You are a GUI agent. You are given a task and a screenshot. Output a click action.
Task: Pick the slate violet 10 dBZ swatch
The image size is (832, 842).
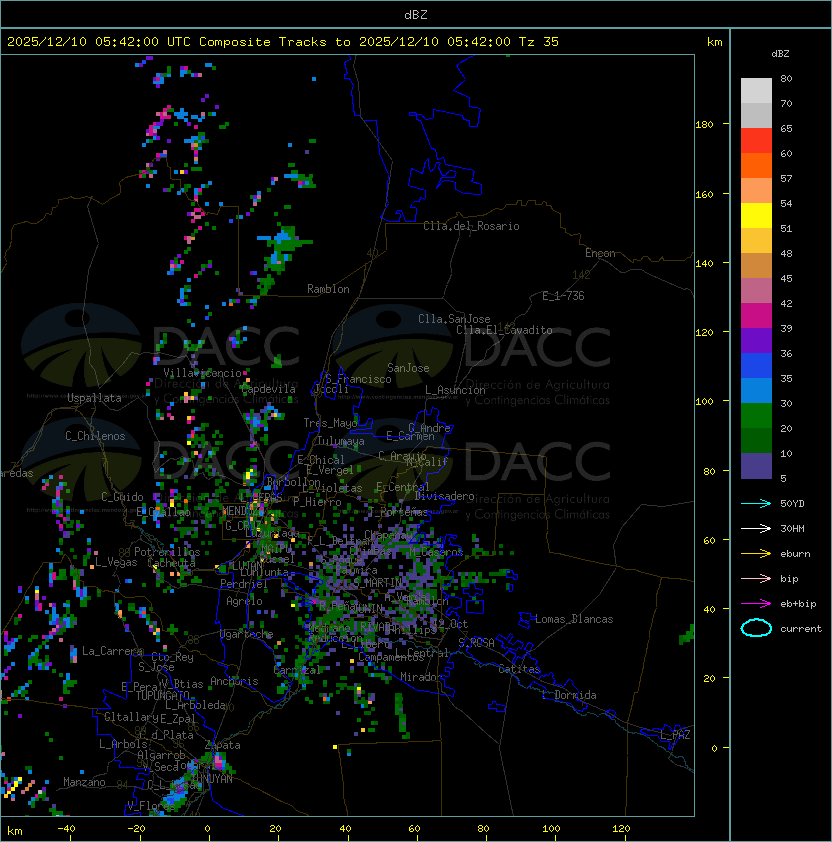(x=756, y=466)
